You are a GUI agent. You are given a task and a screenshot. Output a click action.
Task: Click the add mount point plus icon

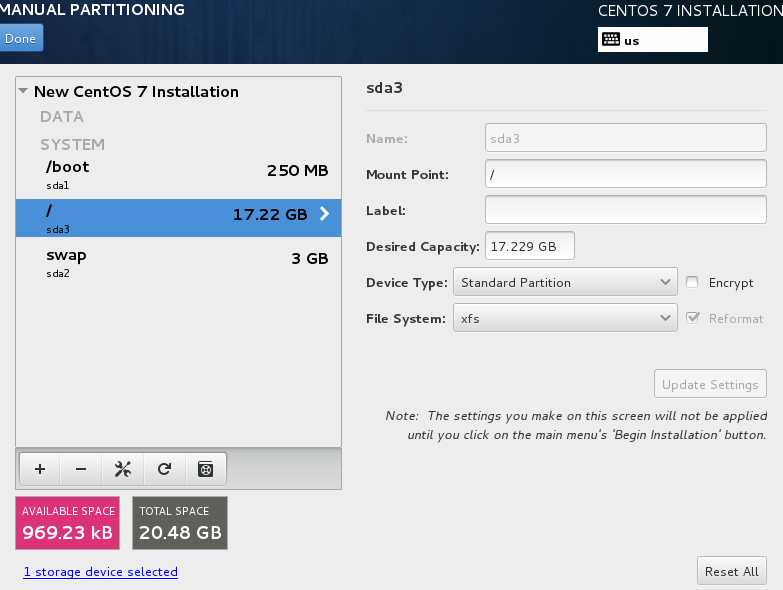40,469
